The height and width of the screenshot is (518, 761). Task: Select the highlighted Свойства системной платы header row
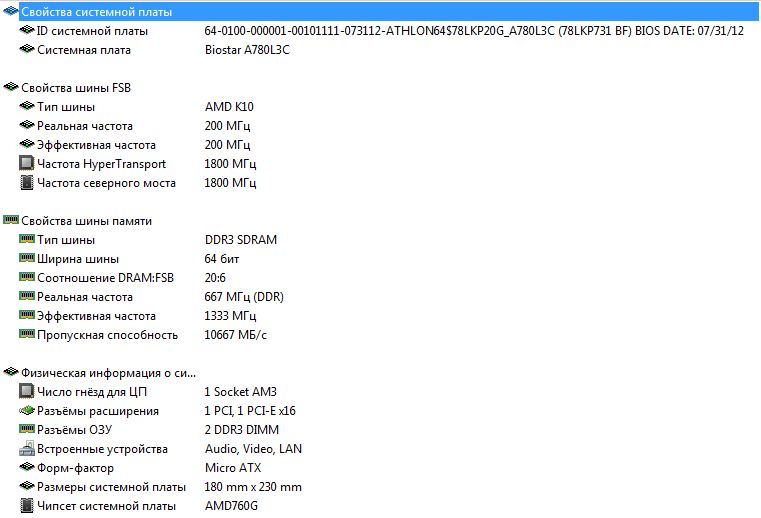[x=388, y=12]
